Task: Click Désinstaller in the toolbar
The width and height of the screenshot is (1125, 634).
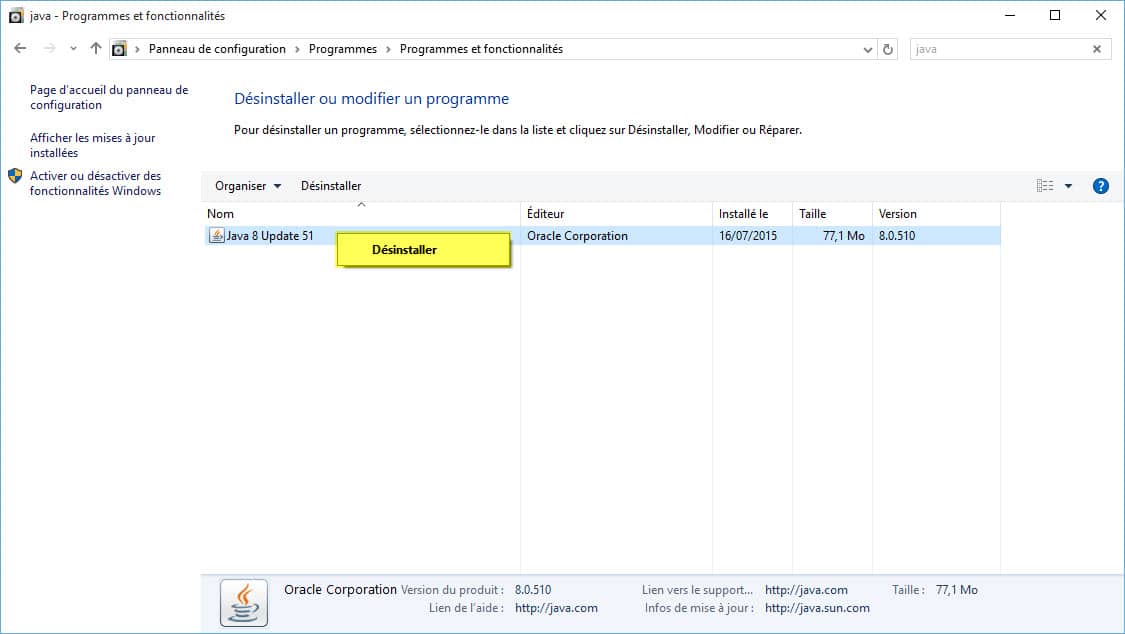Action: 331,186
